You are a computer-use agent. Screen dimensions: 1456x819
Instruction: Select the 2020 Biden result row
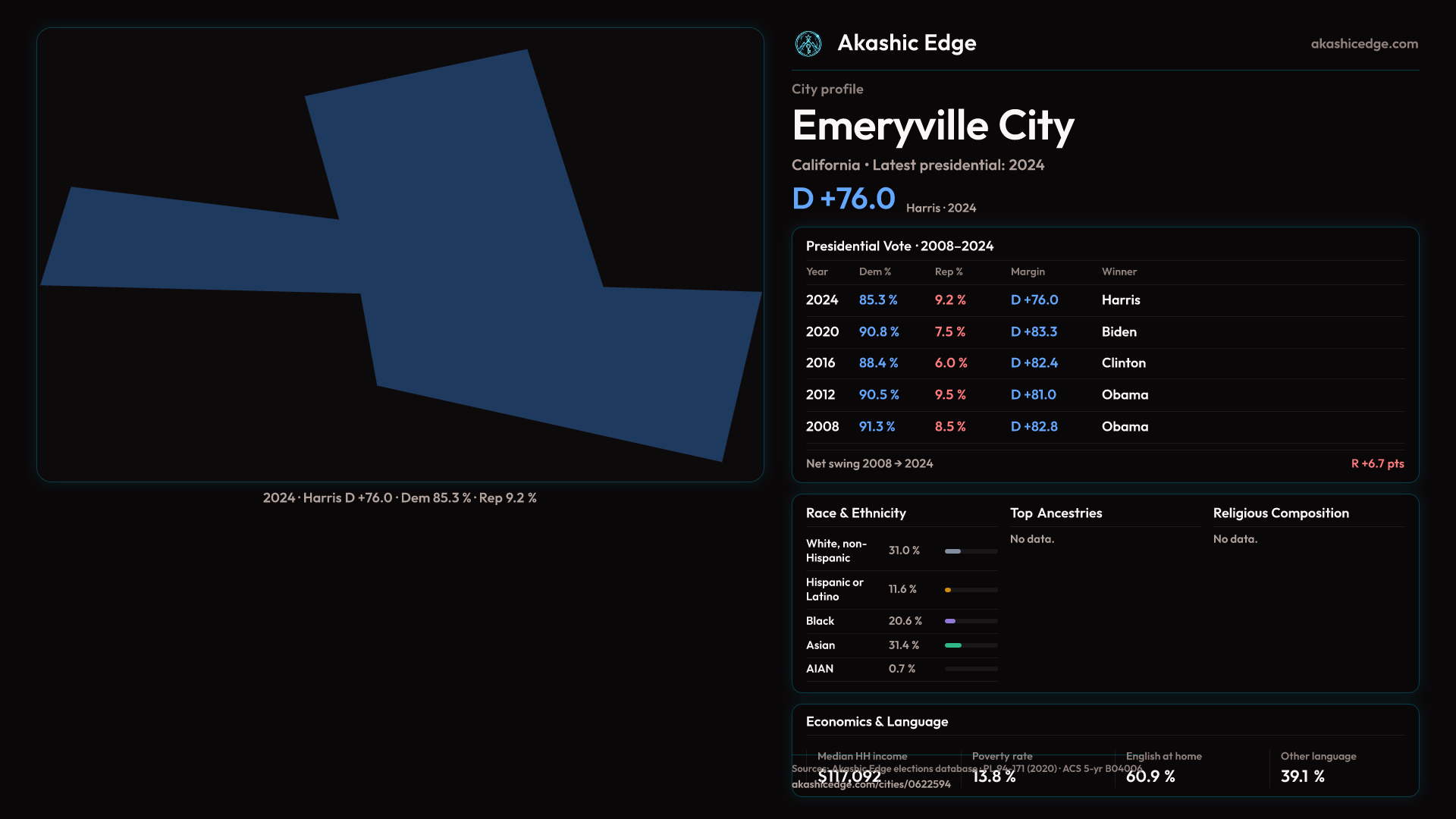pos(1104,332)
